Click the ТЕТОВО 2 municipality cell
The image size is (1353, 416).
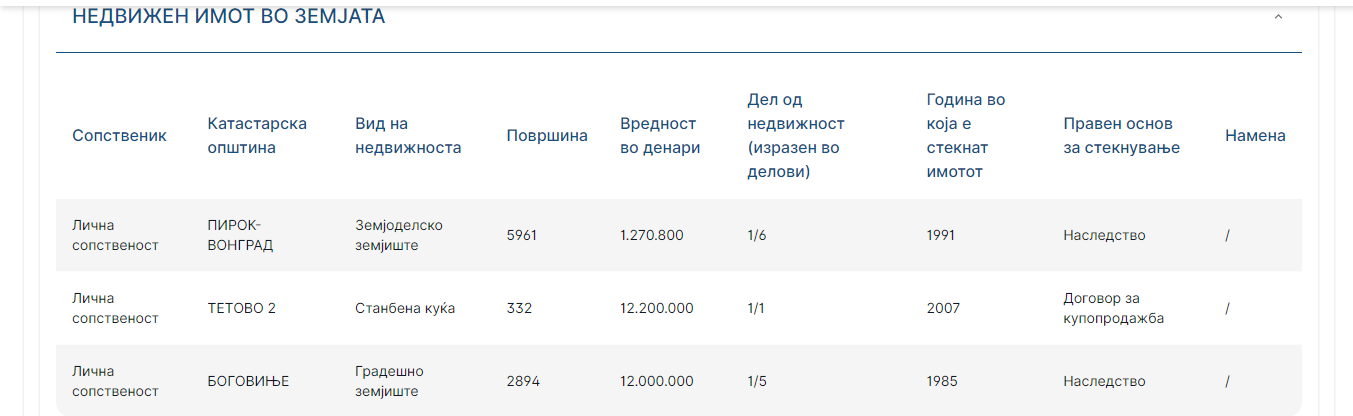(x=241, y=308)
